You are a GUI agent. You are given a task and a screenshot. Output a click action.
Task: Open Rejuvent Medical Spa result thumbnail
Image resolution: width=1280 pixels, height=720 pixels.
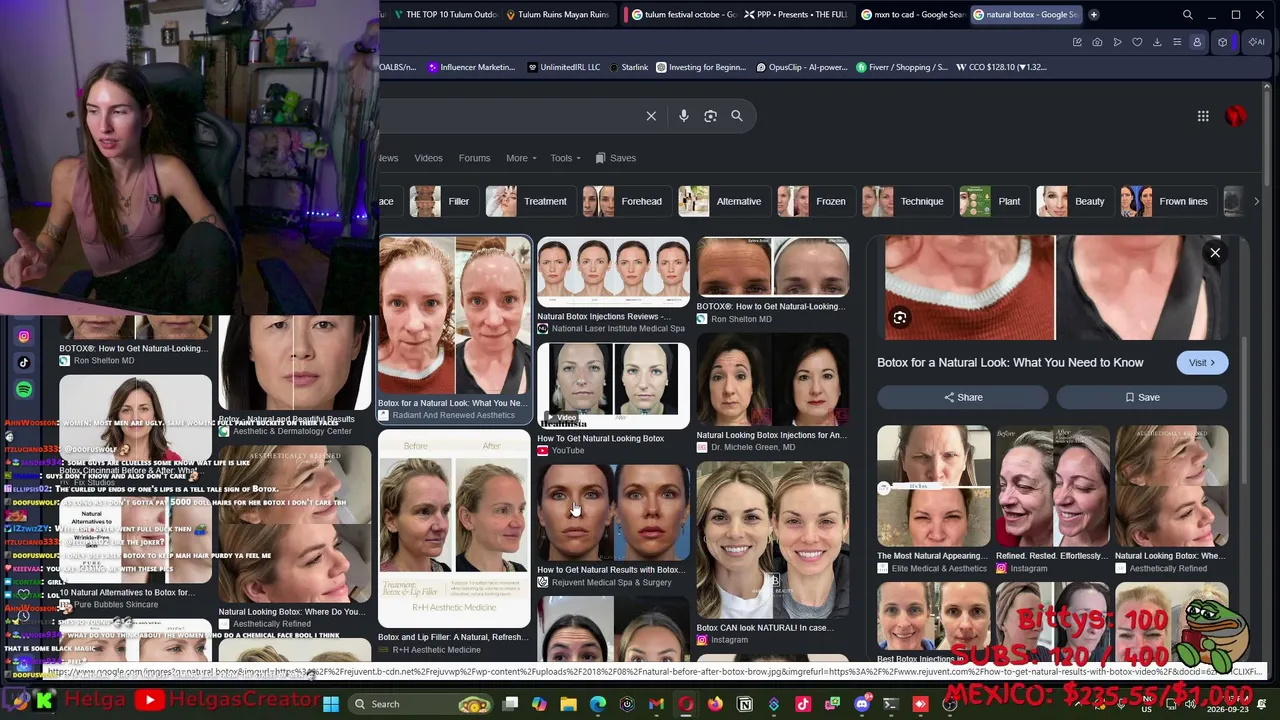613,511
